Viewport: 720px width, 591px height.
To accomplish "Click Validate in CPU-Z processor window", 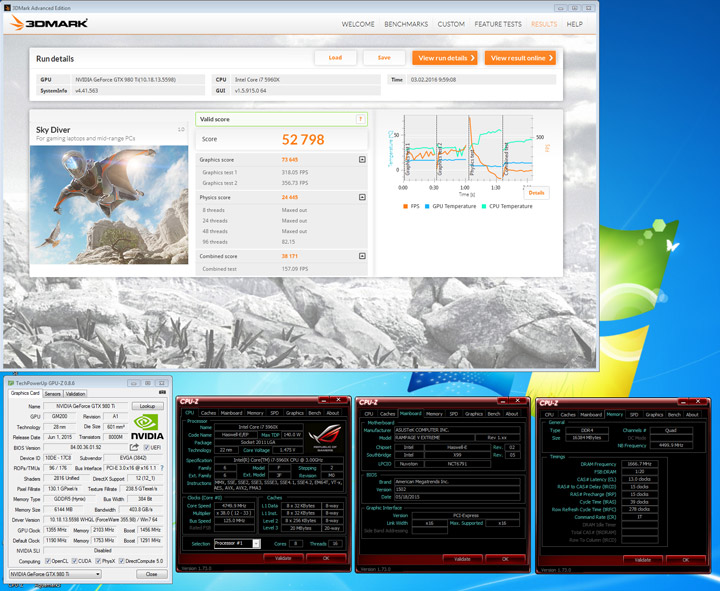I will click(x=283, y=558).
